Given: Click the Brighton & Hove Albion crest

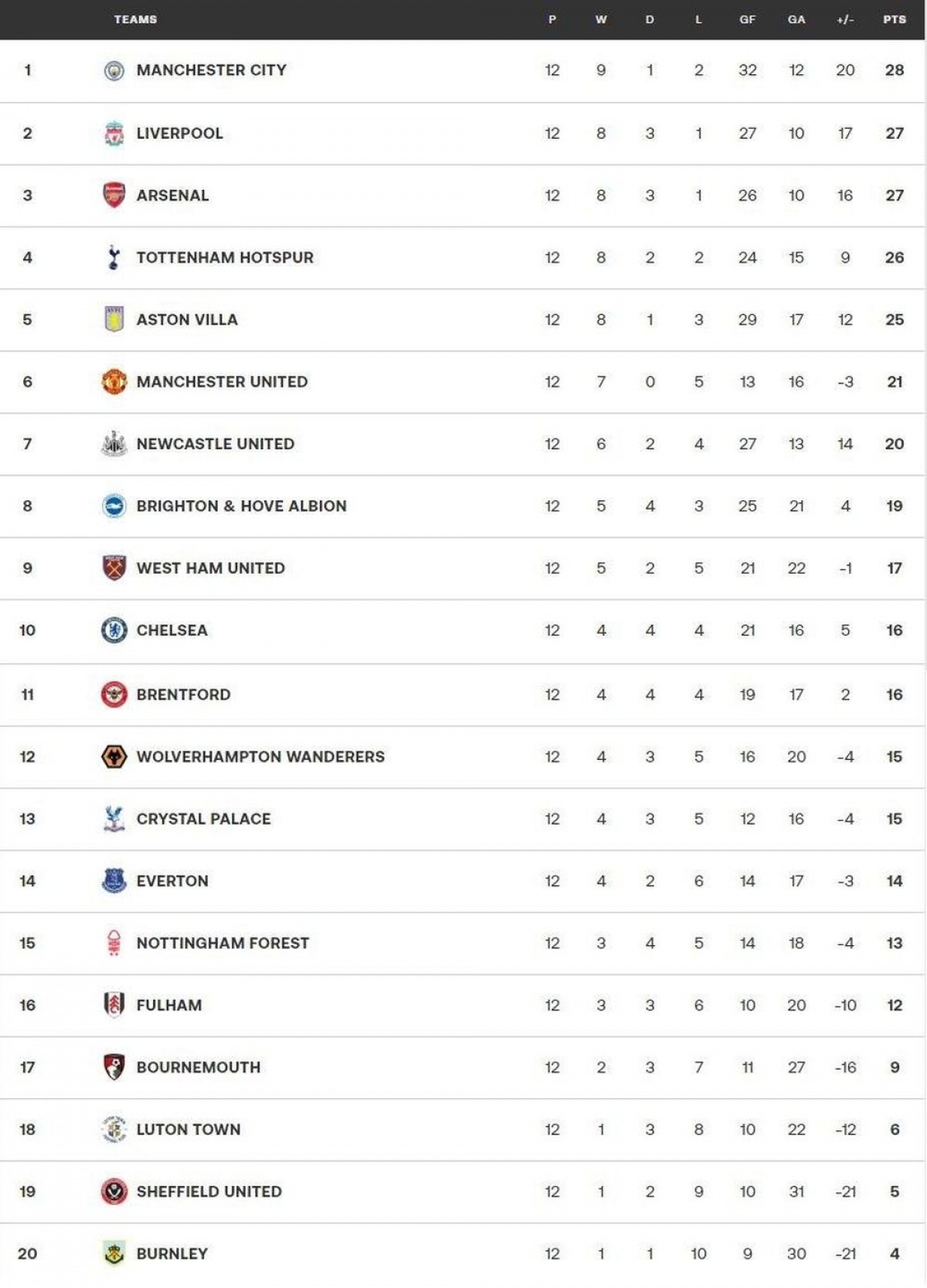Looking at the screenshot, I should (x=114, y=506).
